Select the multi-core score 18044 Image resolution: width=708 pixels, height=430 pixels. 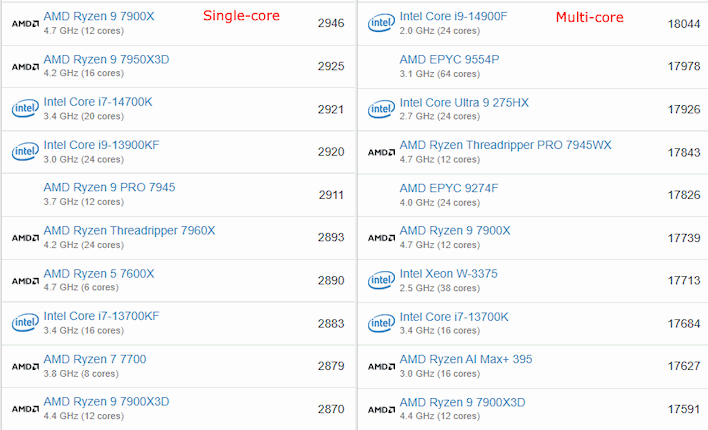684,24
